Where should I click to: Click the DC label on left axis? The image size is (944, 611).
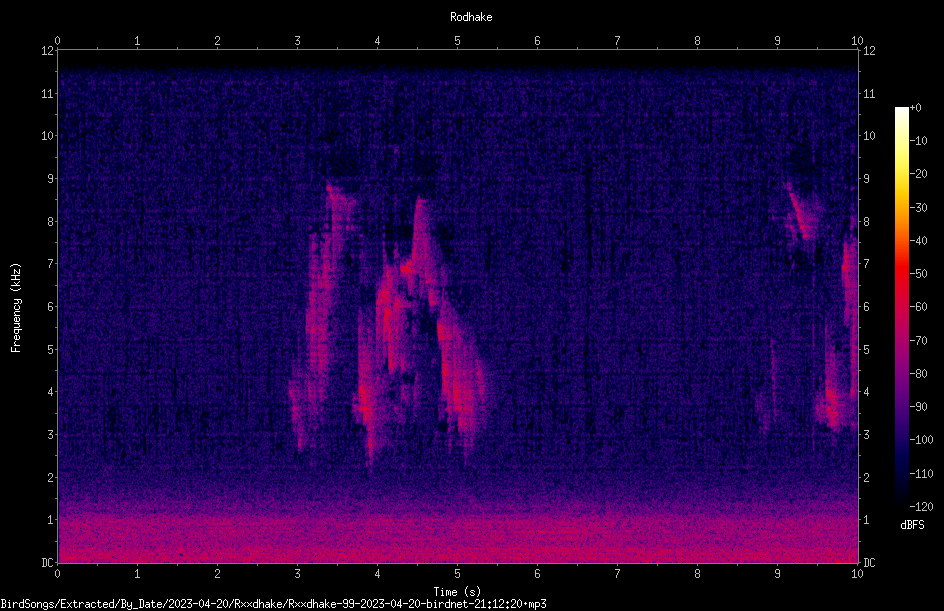47,563
